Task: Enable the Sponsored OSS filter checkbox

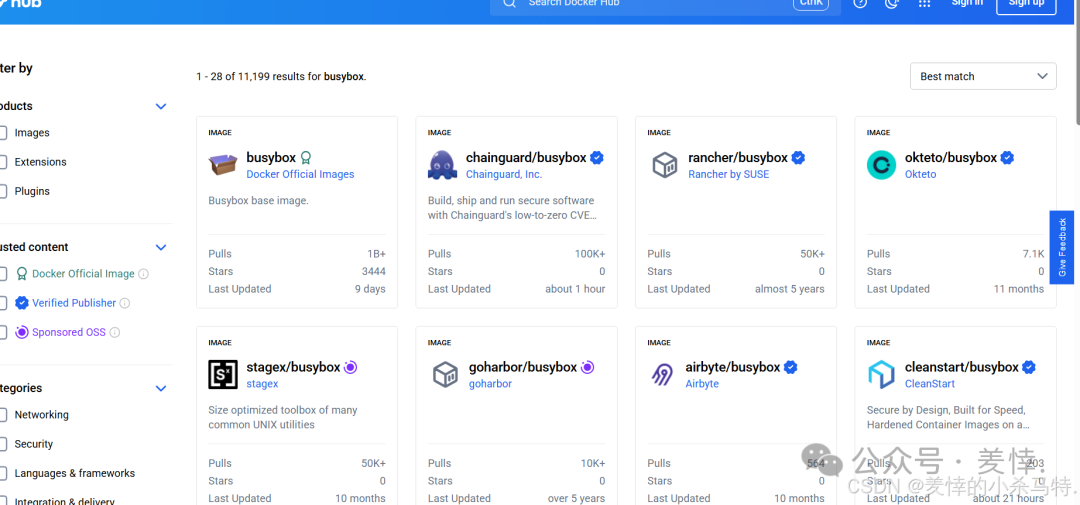Action: point(3,332)
